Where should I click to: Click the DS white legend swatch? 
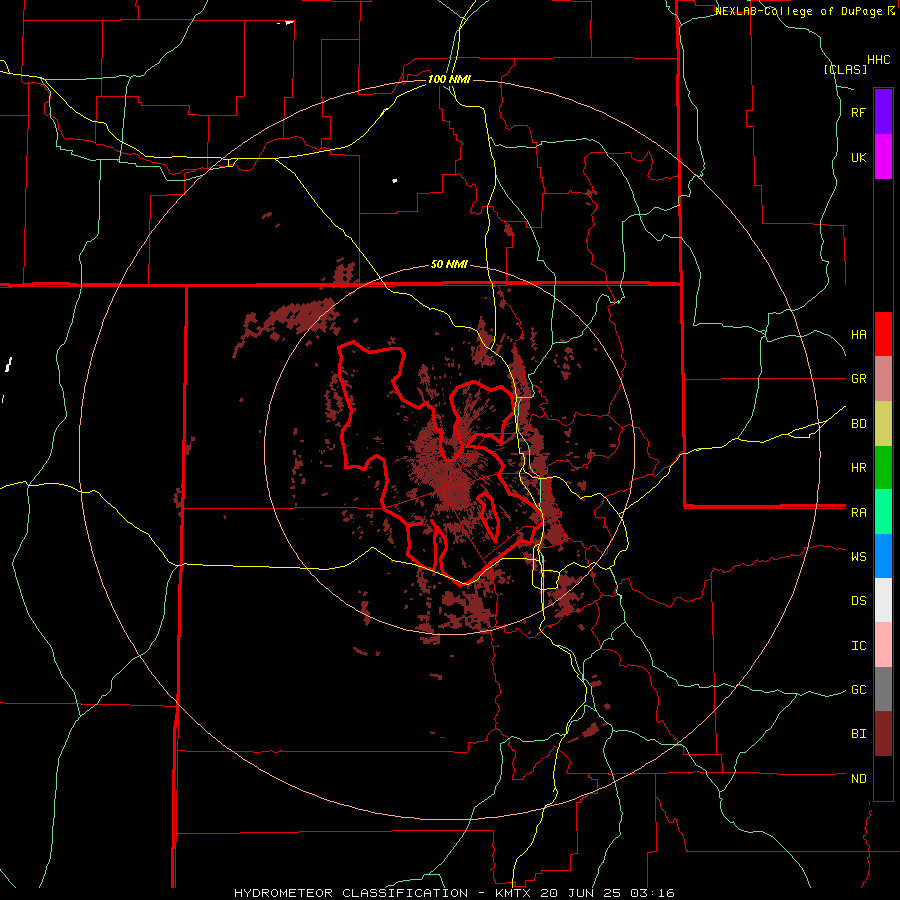883,600
